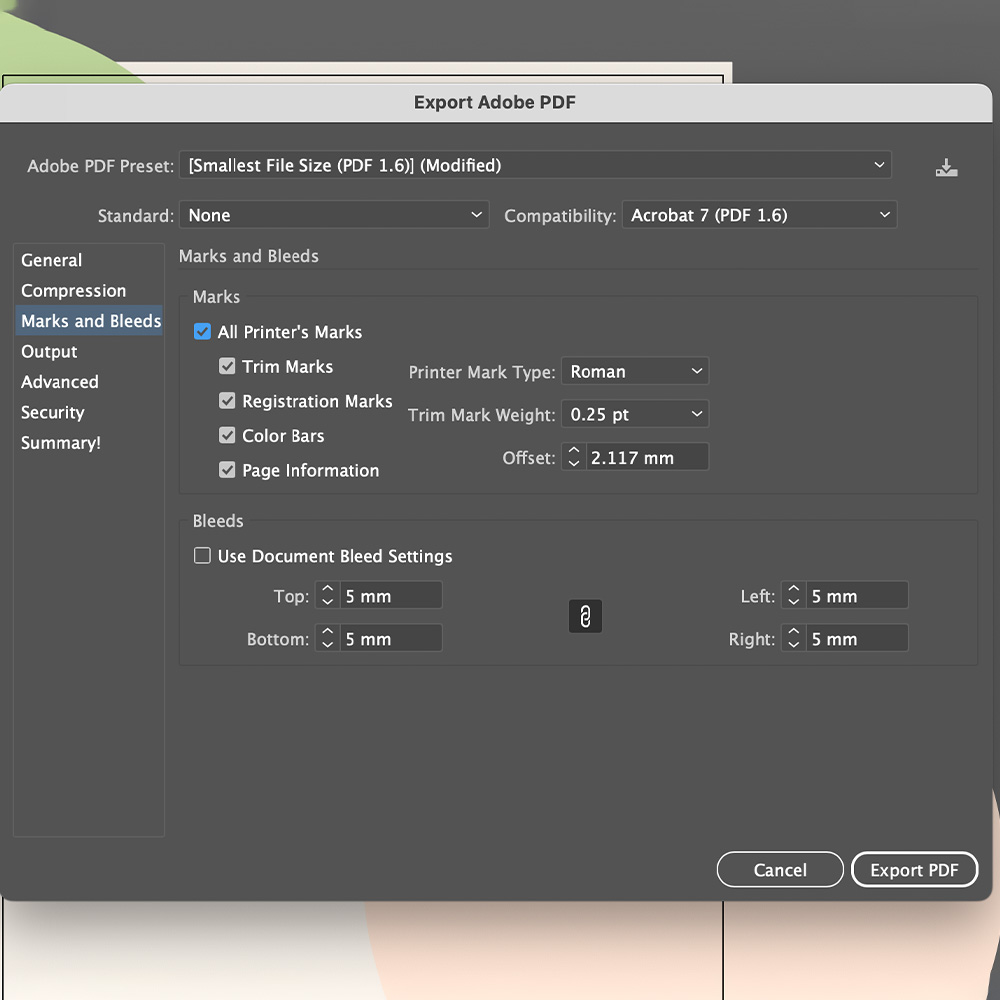Disable the Color Bars checkbox

click(227, 435)
